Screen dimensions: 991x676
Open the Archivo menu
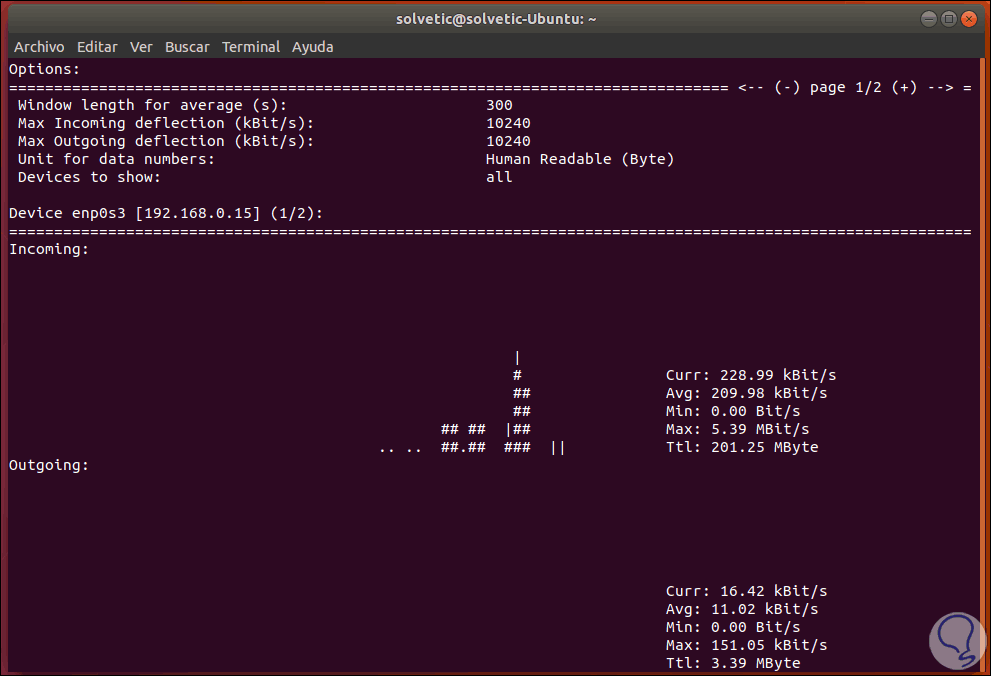[x=39, y=47]
